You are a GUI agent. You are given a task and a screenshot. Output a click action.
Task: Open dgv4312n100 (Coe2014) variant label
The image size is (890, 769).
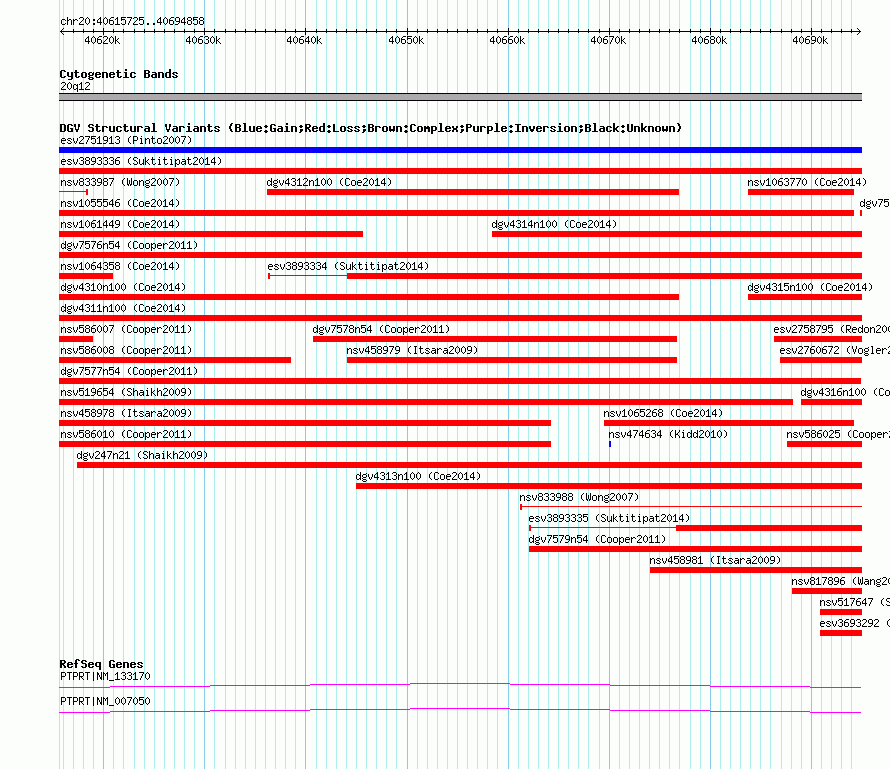[329, 182]
